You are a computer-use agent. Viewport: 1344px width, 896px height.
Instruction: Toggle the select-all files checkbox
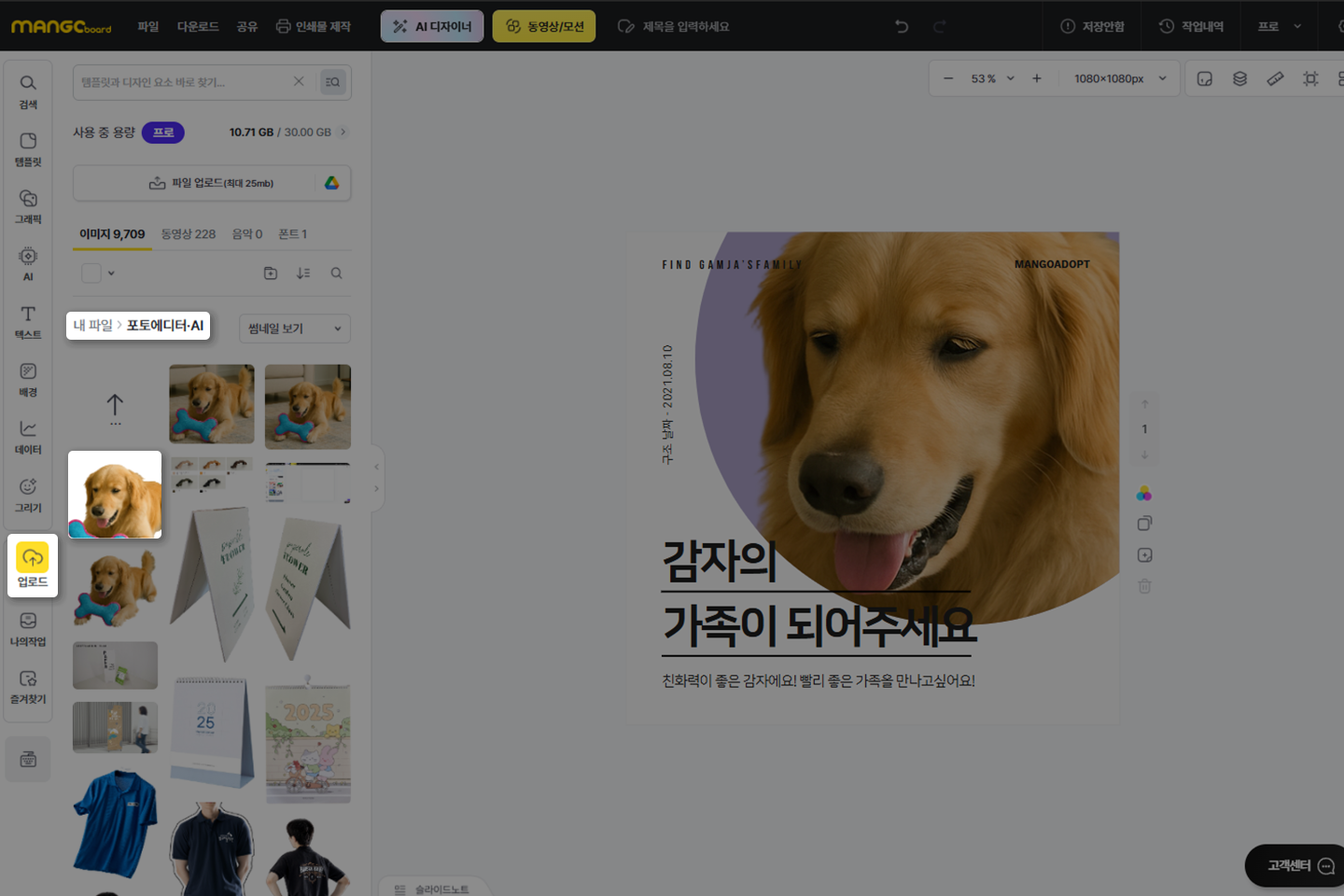tap(91, 273)
